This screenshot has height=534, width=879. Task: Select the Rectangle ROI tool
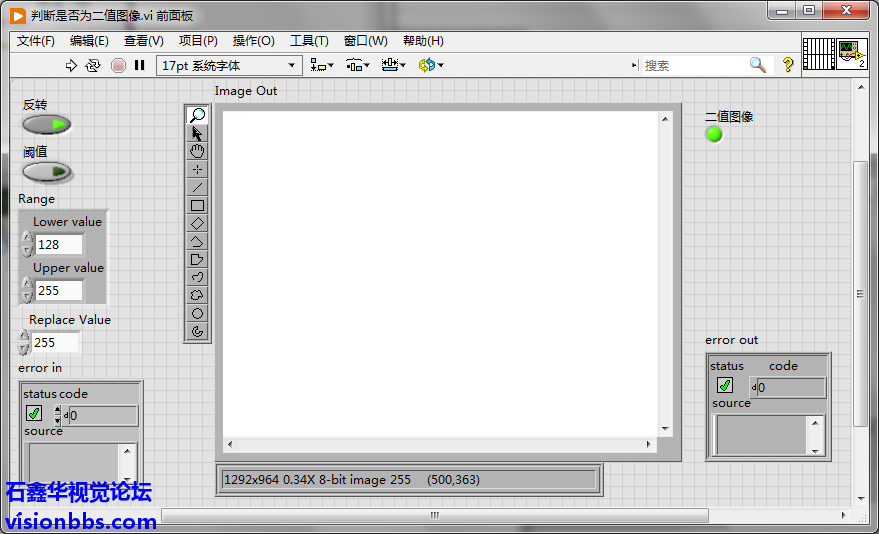tap(197, 205)
